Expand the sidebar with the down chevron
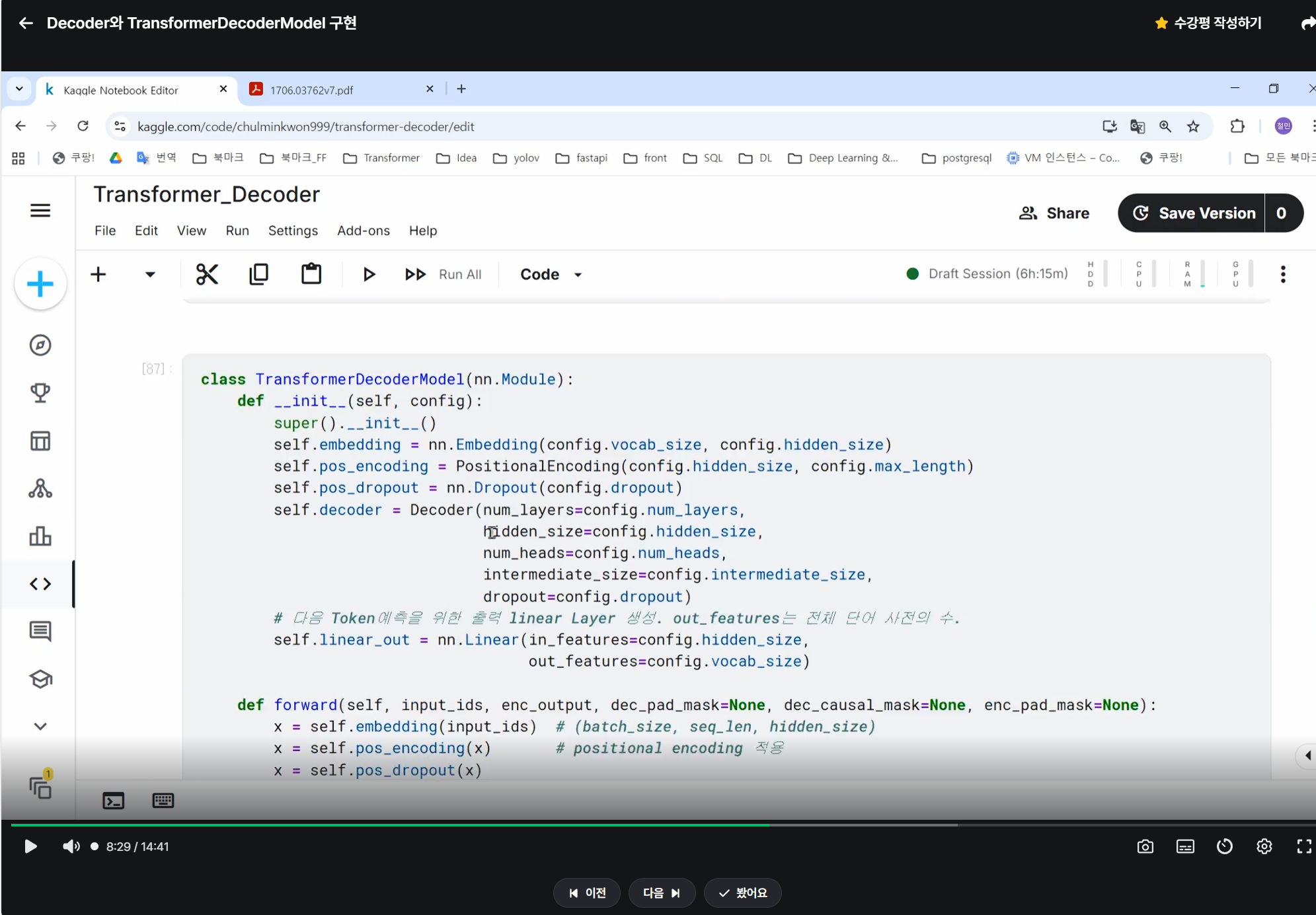Viewport: 1316px width, 915px height. [x=40, y=726]
